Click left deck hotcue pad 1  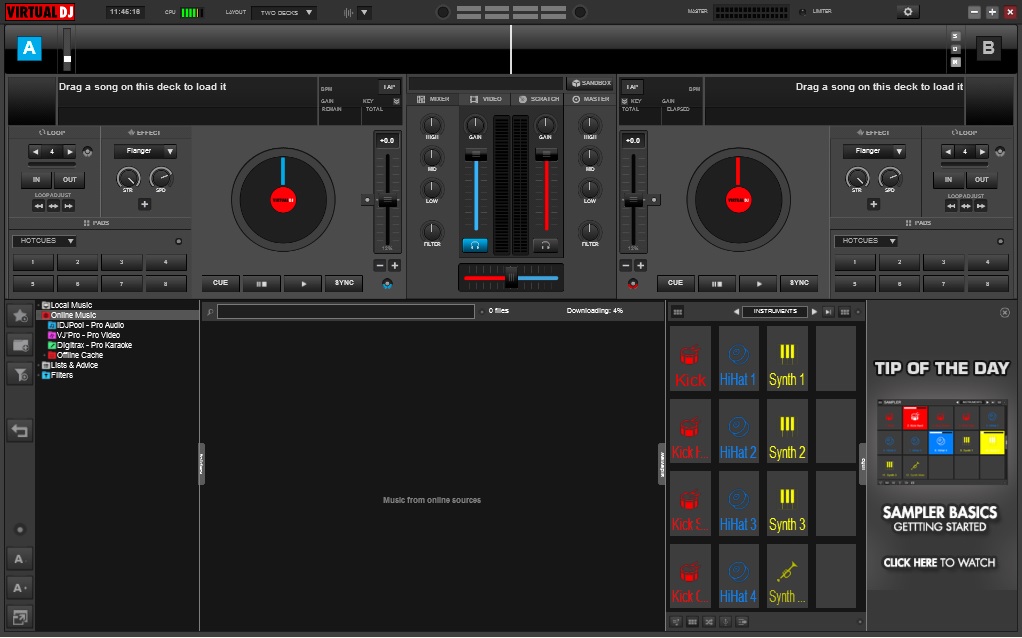coord(33,263)
